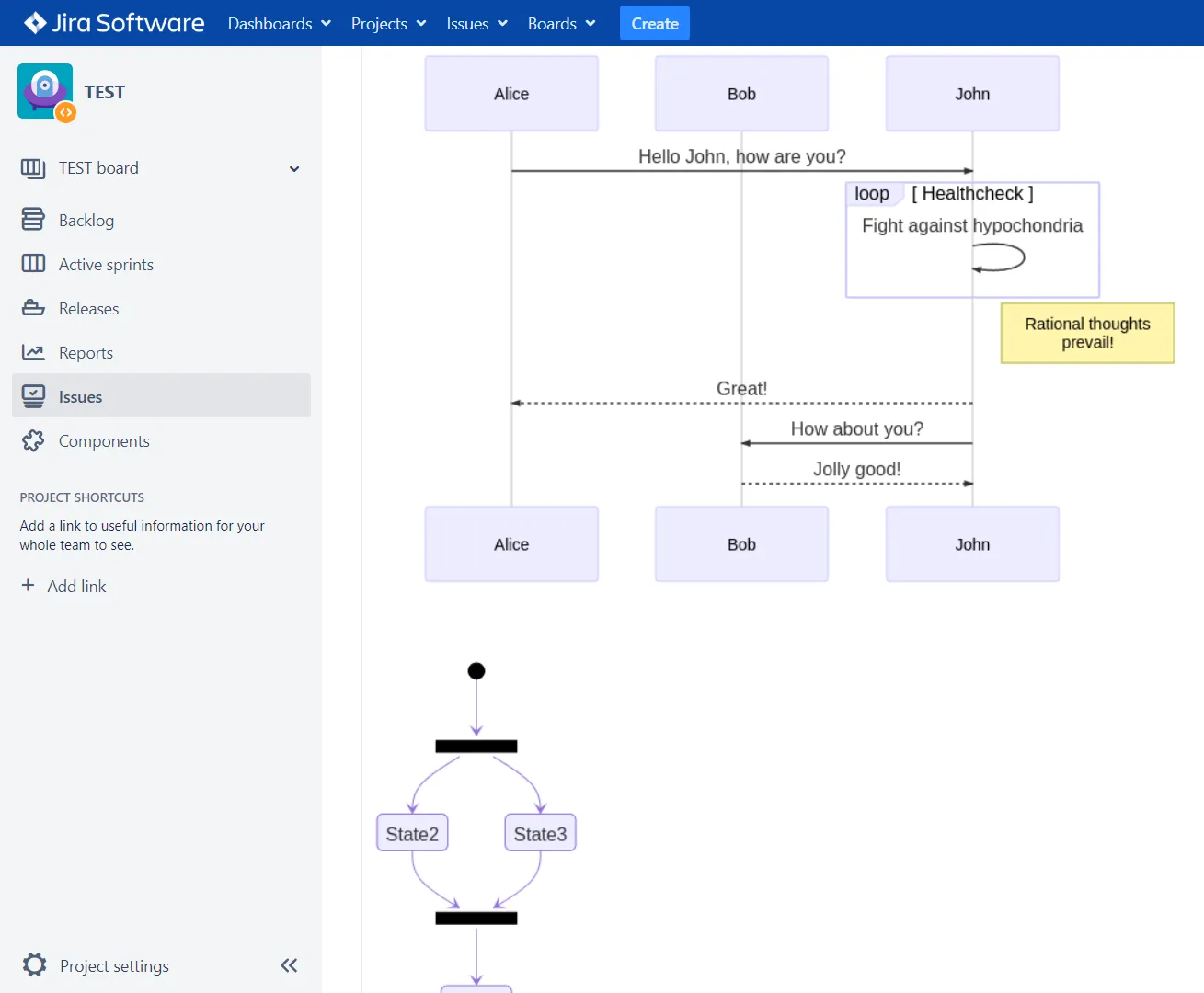Click the yellow Rational thoughts prevail note
Screen dimensions: 1204x993
(1087, 333)
